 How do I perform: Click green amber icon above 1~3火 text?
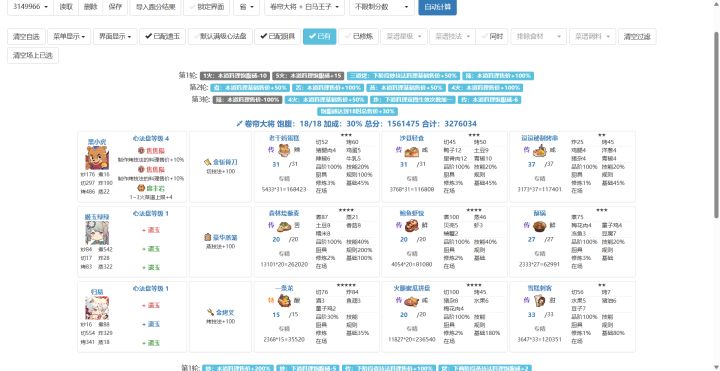[x=141, y=188]
